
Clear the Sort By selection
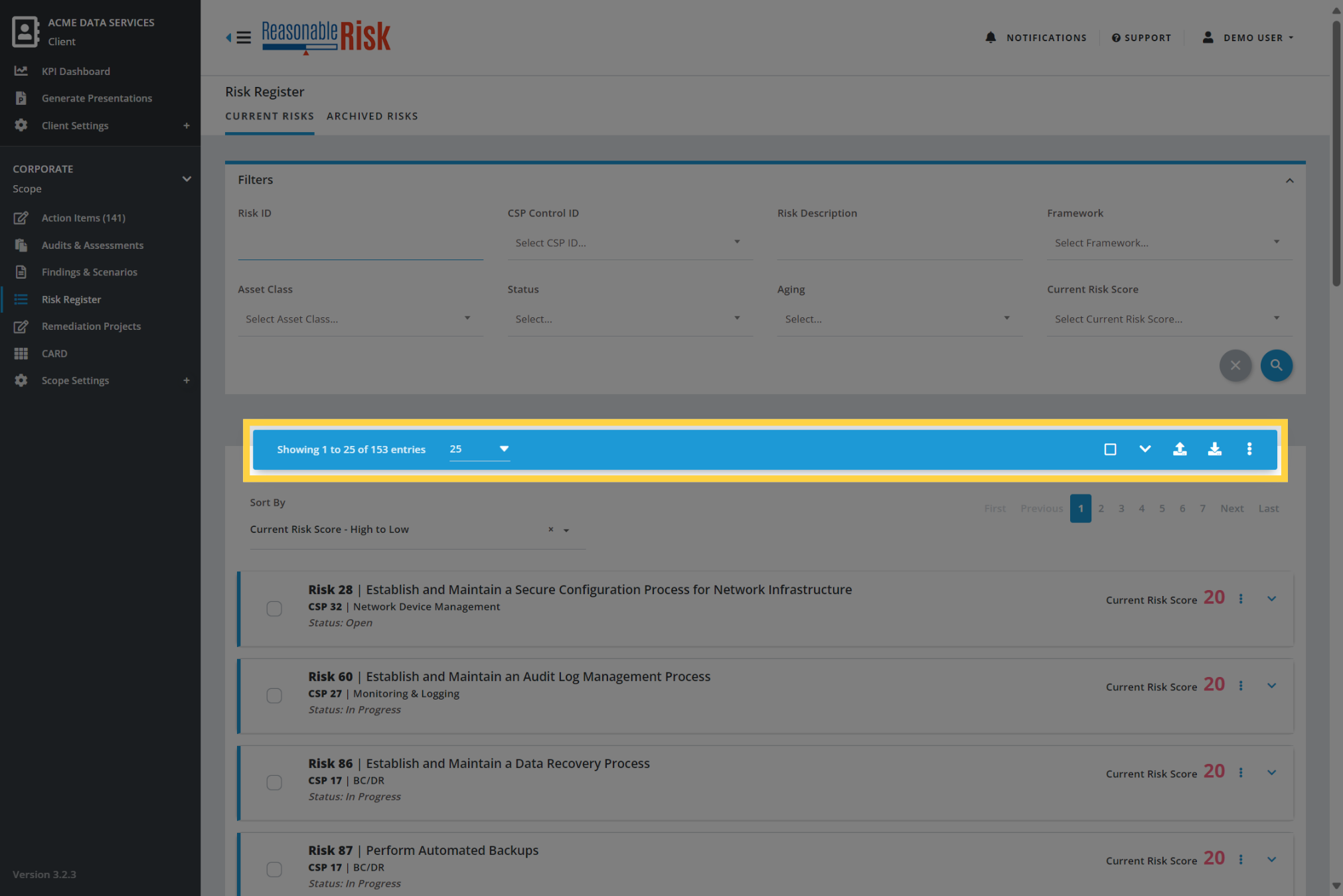pos(550,530)
